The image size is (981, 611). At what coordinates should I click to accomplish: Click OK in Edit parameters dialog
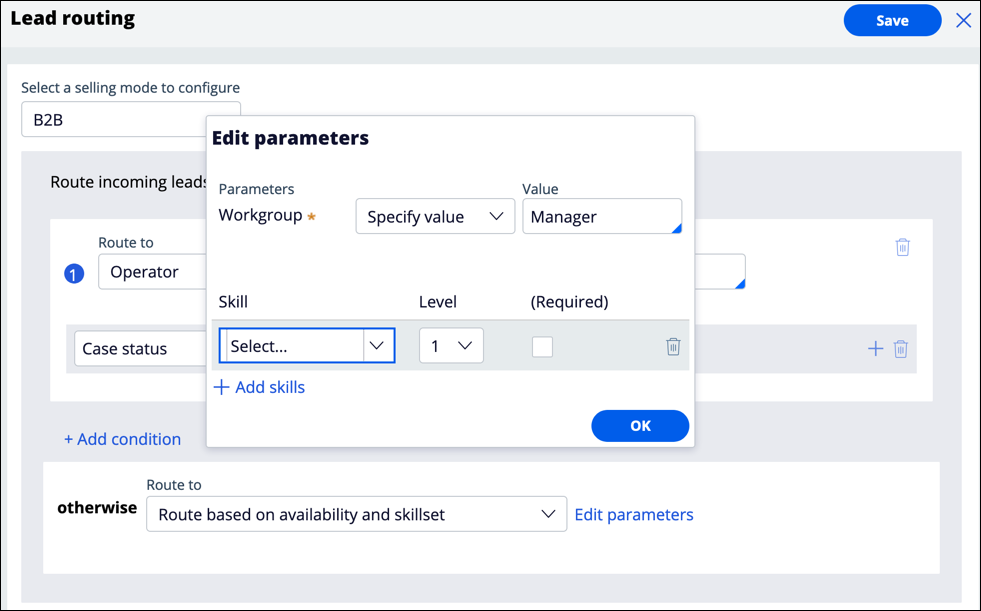click(640, 426)
